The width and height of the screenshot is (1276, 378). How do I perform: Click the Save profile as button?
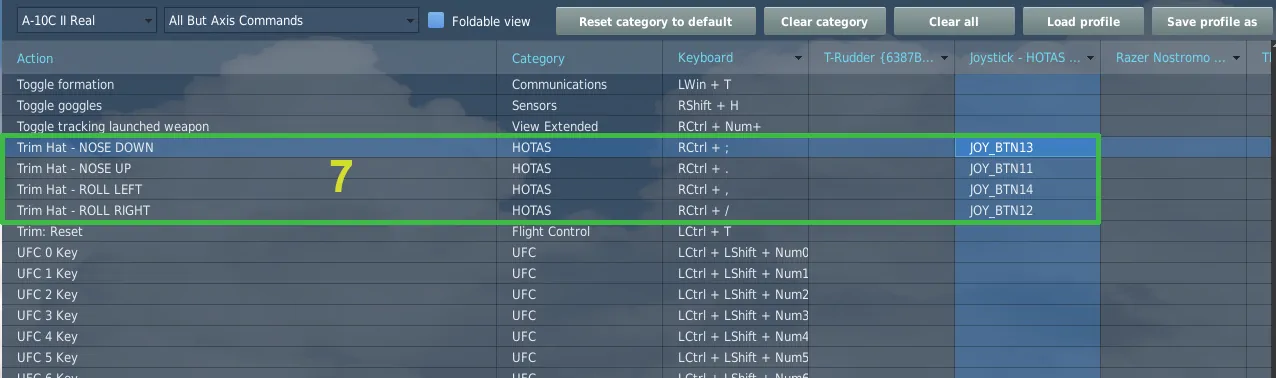click(1213, 21)
